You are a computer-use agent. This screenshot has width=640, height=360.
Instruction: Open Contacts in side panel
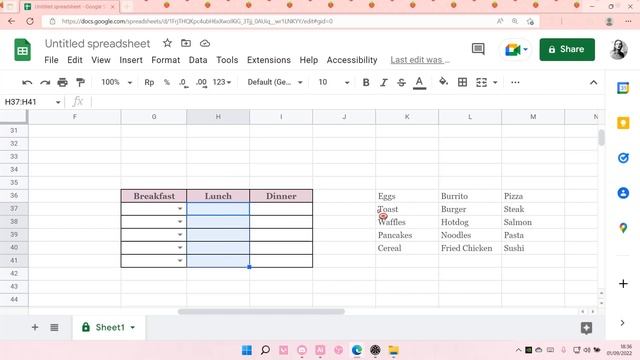623,193
